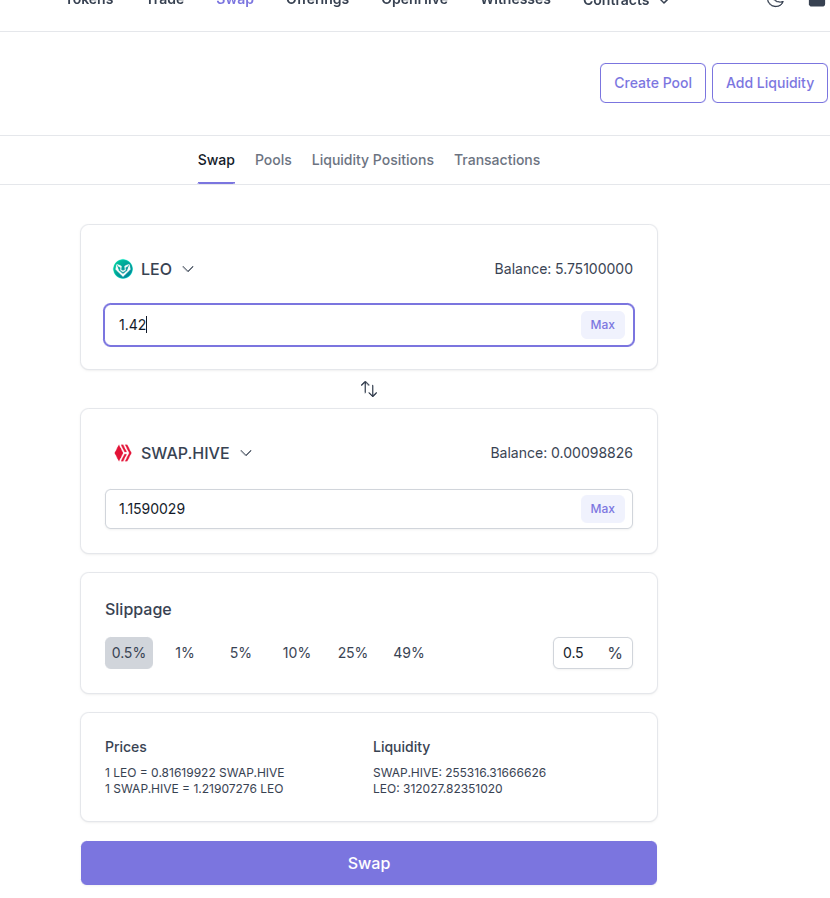Click the Balance: 0.00098826 text
Screen dimensions: 830x898
coord(561,453)
